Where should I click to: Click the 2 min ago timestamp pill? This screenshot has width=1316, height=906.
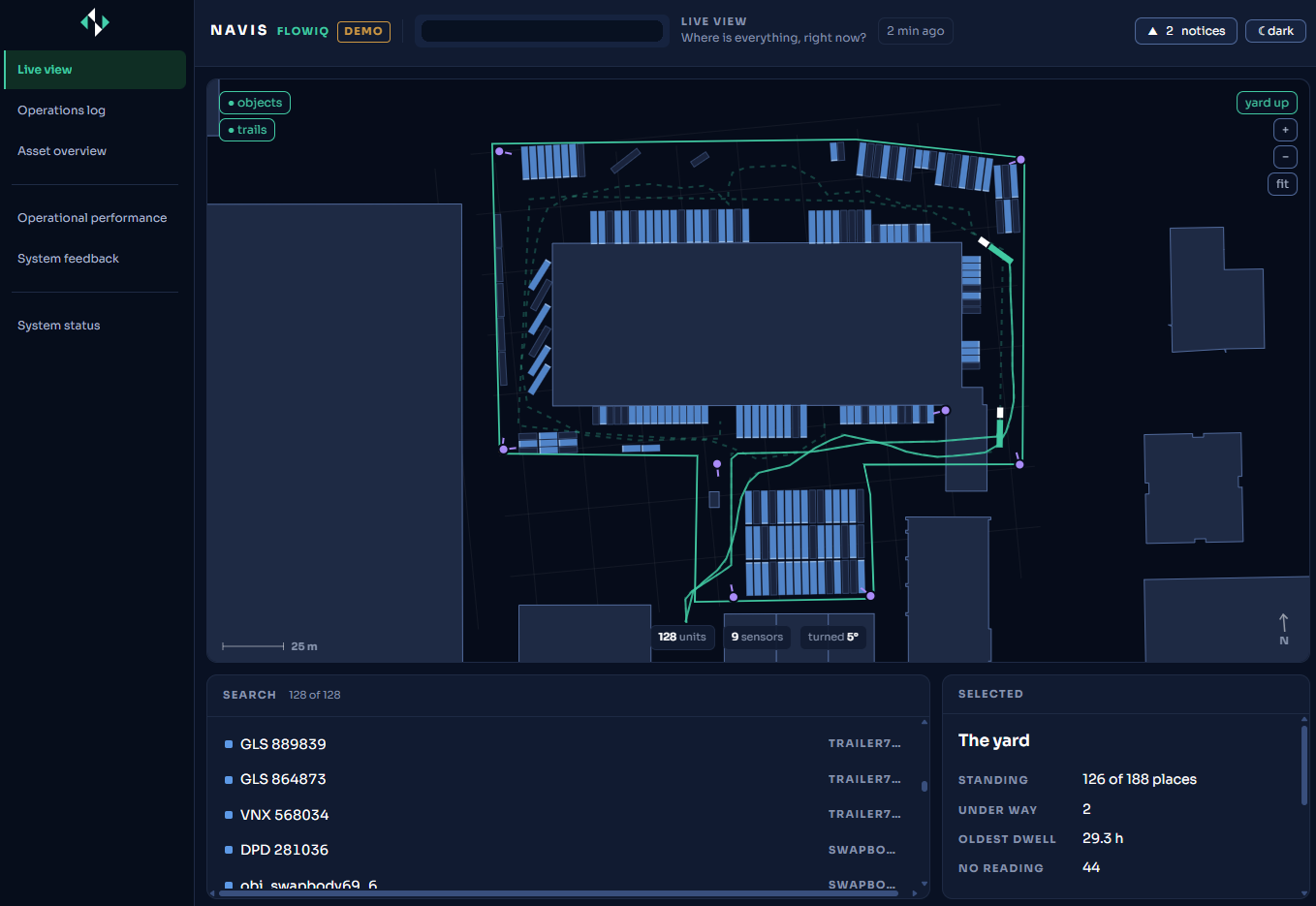click(x=915, y=31)
